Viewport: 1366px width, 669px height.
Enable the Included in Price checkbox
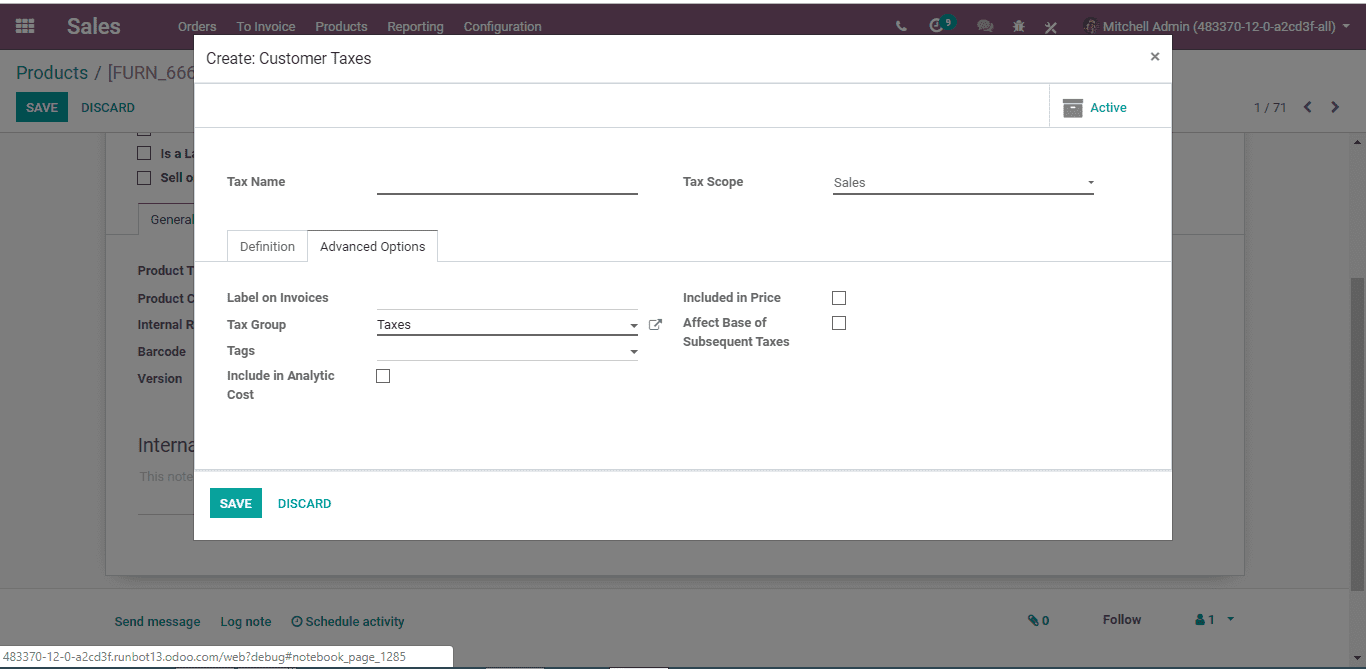[839, 298]
